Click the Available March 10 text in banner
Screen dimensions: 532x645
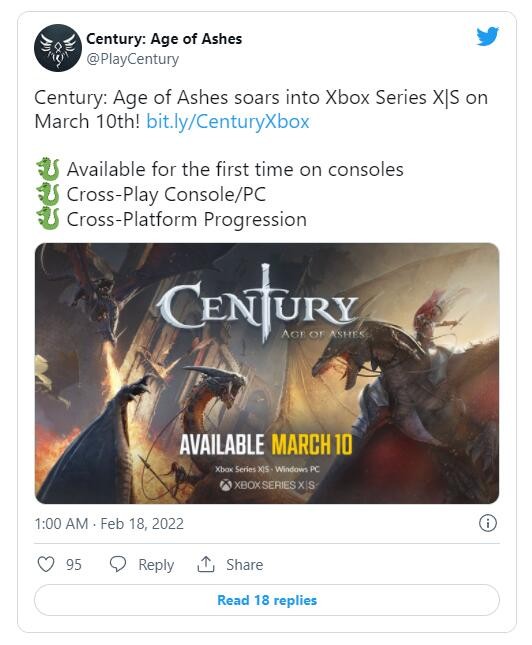pos(266,445)
